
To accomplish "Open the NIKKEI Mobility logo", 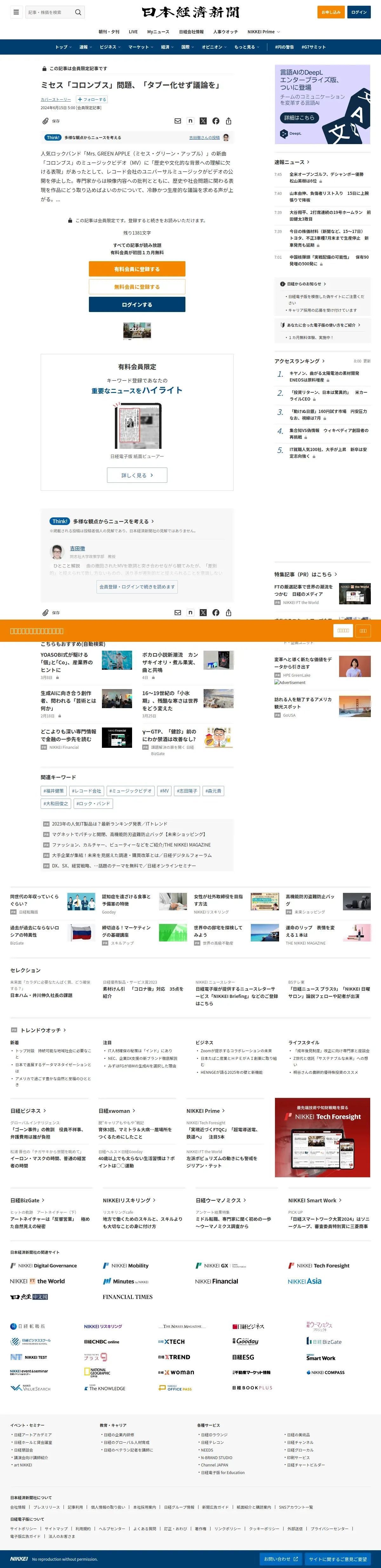I will point(125,1265).
